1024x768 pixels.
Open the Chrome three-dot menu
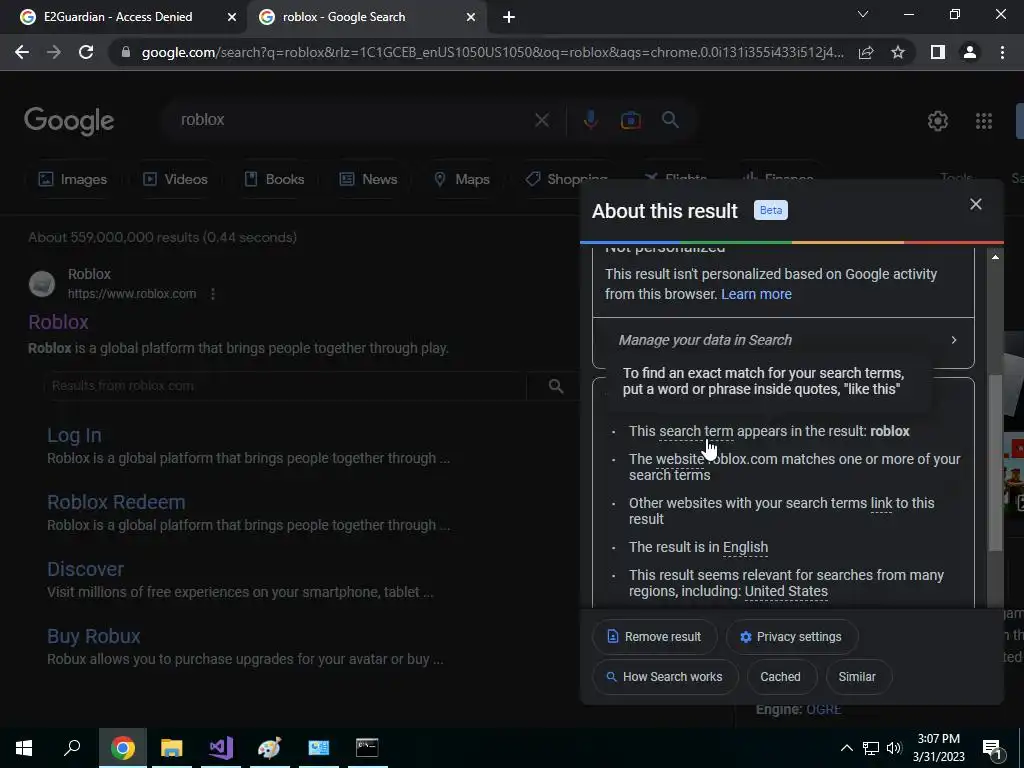point(1002,52)
